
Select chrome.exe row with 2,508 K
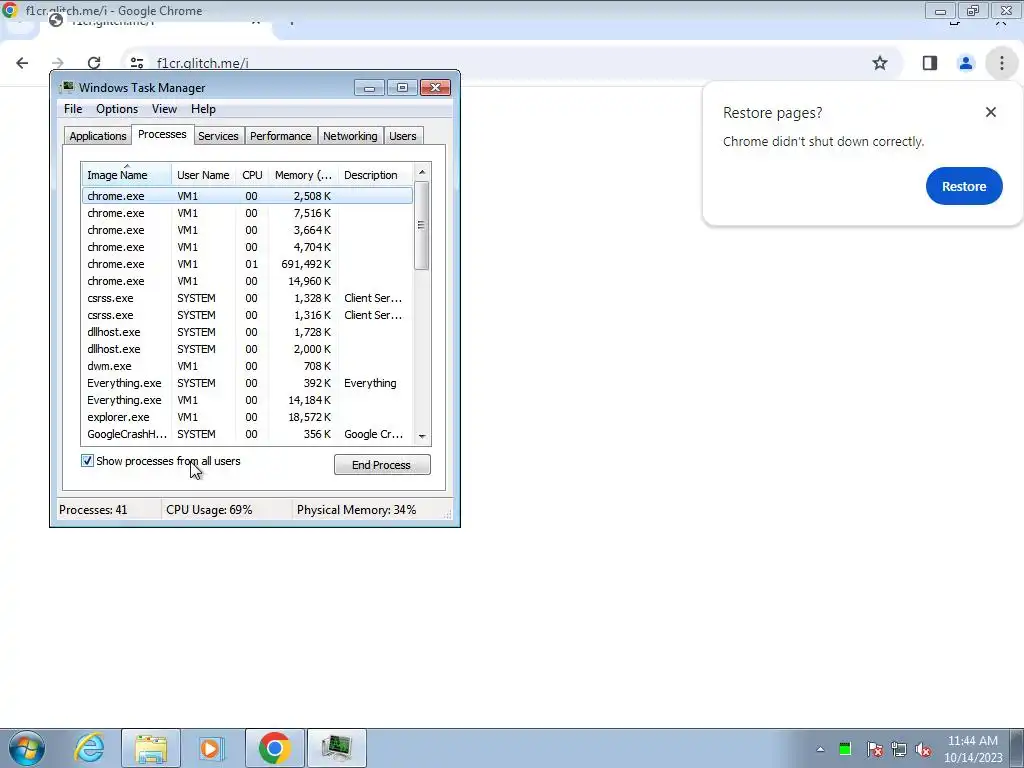coord(247,196)
